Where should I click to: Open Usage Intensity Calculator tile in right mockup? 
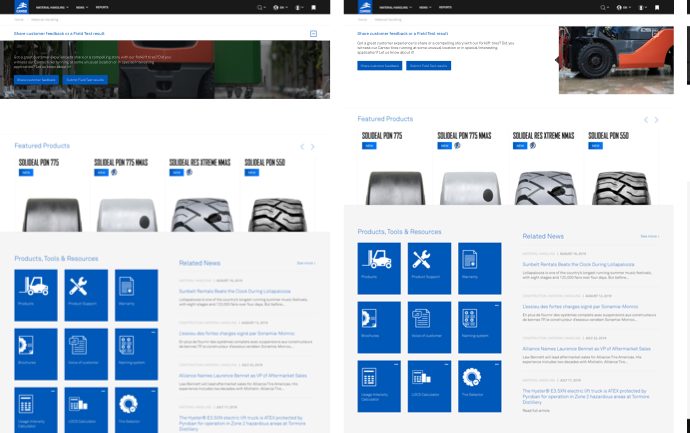click(x=379, y=386)
